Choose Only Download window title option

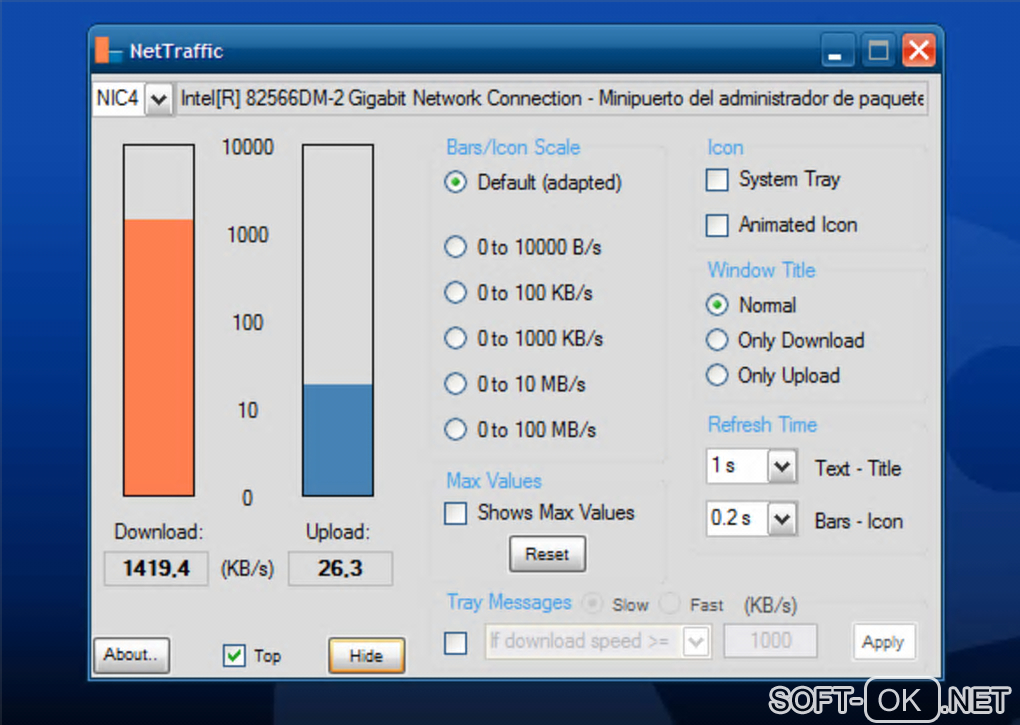[x=717, y=340]
